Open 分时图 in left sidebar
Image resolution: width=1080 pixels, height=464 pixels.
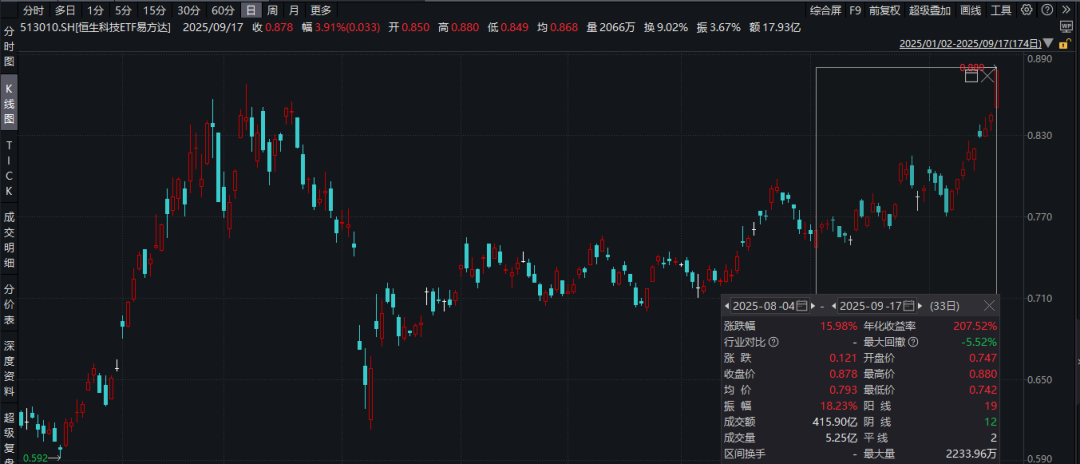pos(9,48)
